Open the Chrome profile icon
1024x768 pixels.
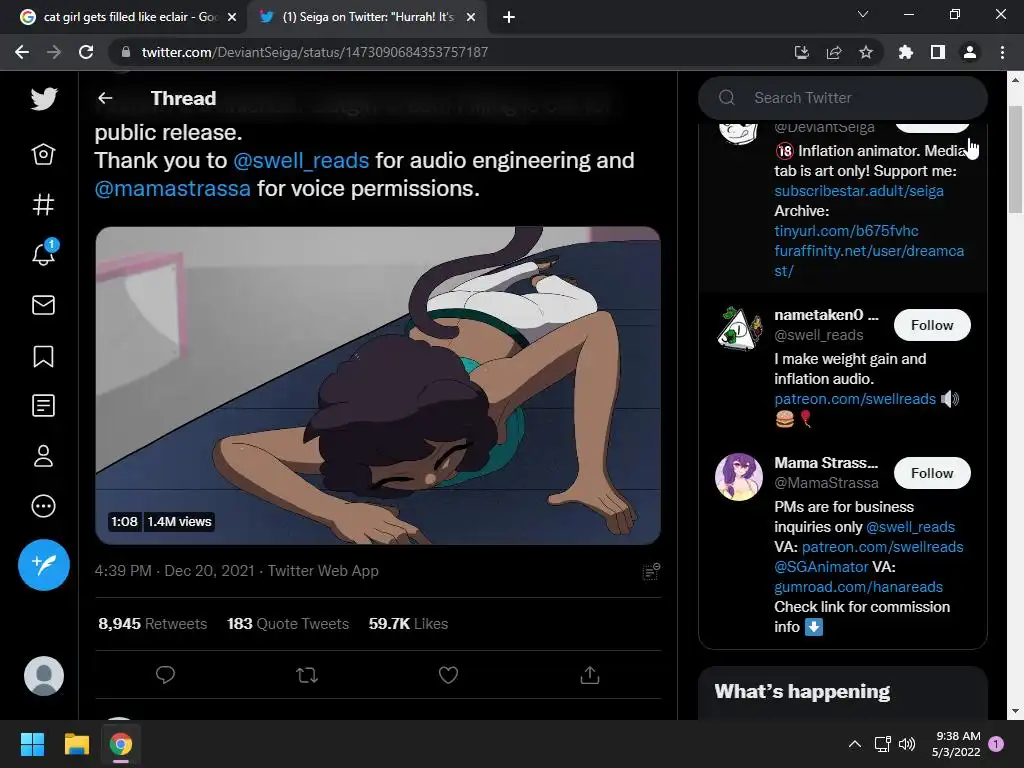(x=970, y=52)
